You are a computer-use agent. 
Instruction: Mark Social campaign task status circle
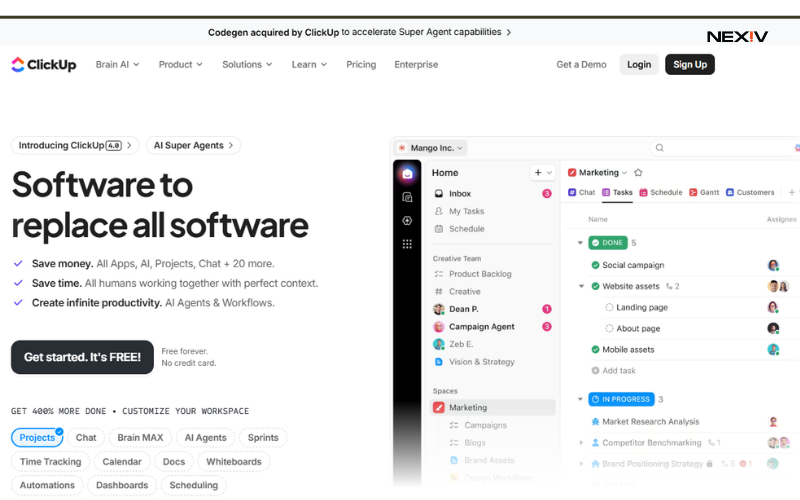595,265
